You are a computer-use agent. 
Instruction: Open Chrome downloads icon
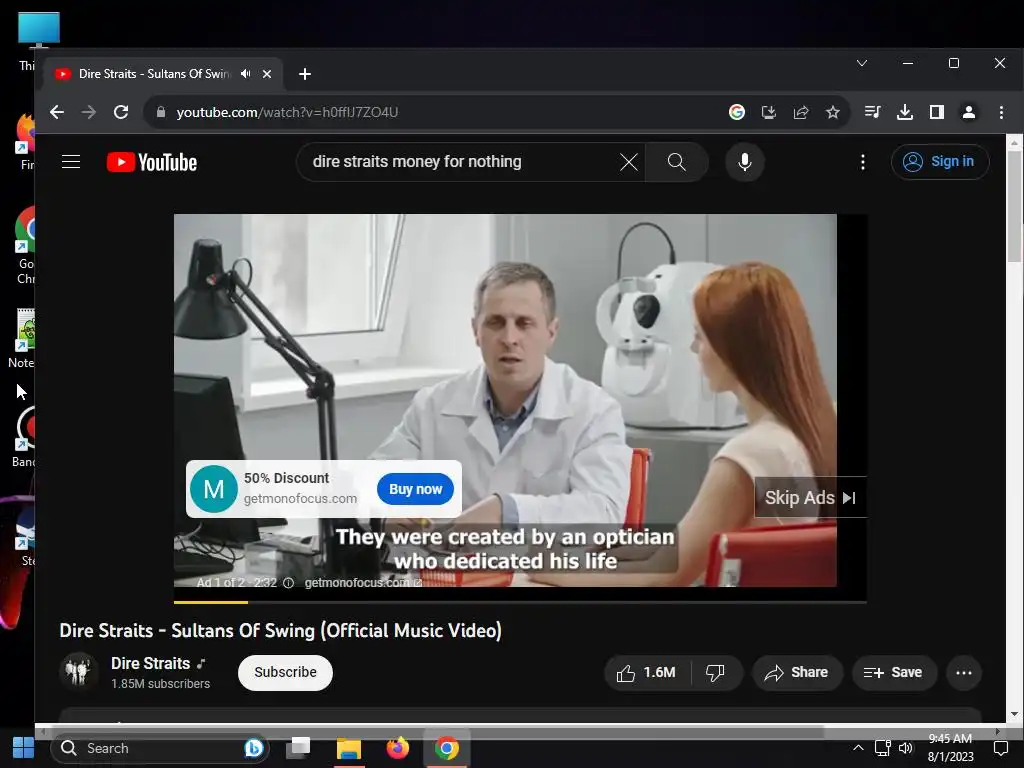(x=904, y=112)
